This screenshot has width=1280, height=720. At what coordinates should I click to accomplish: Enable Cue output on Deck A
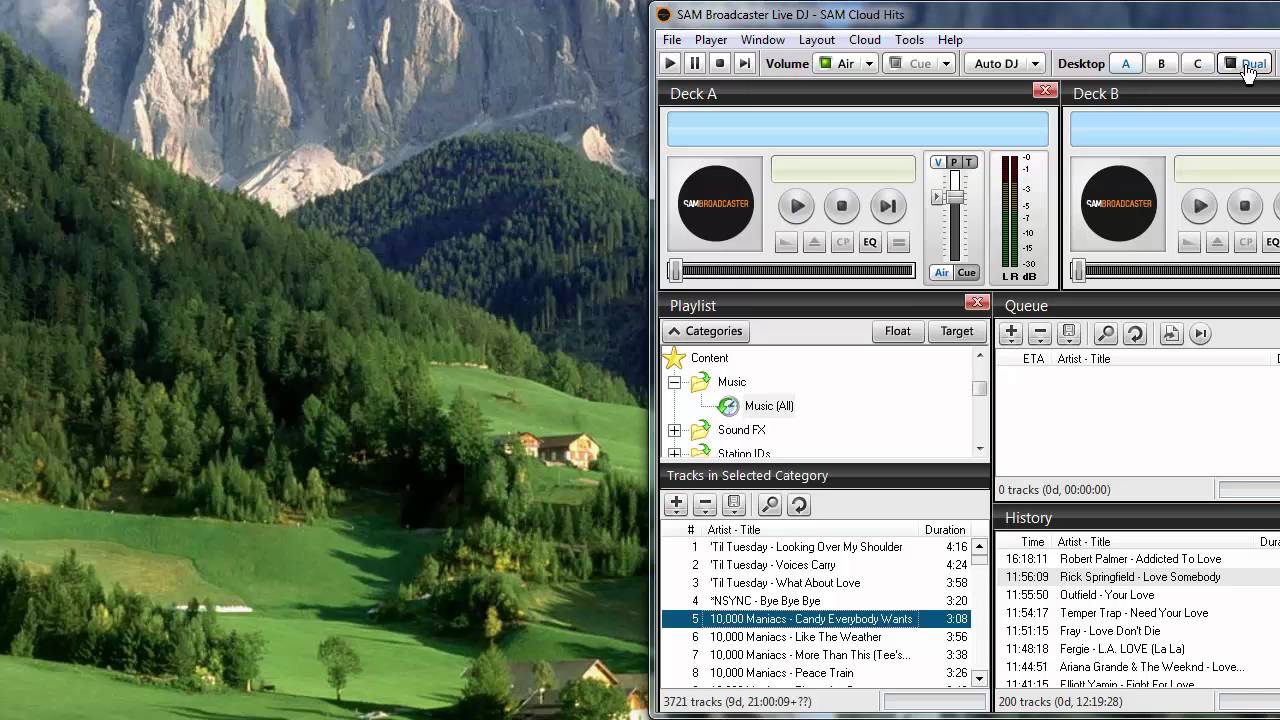pos(966,272)
